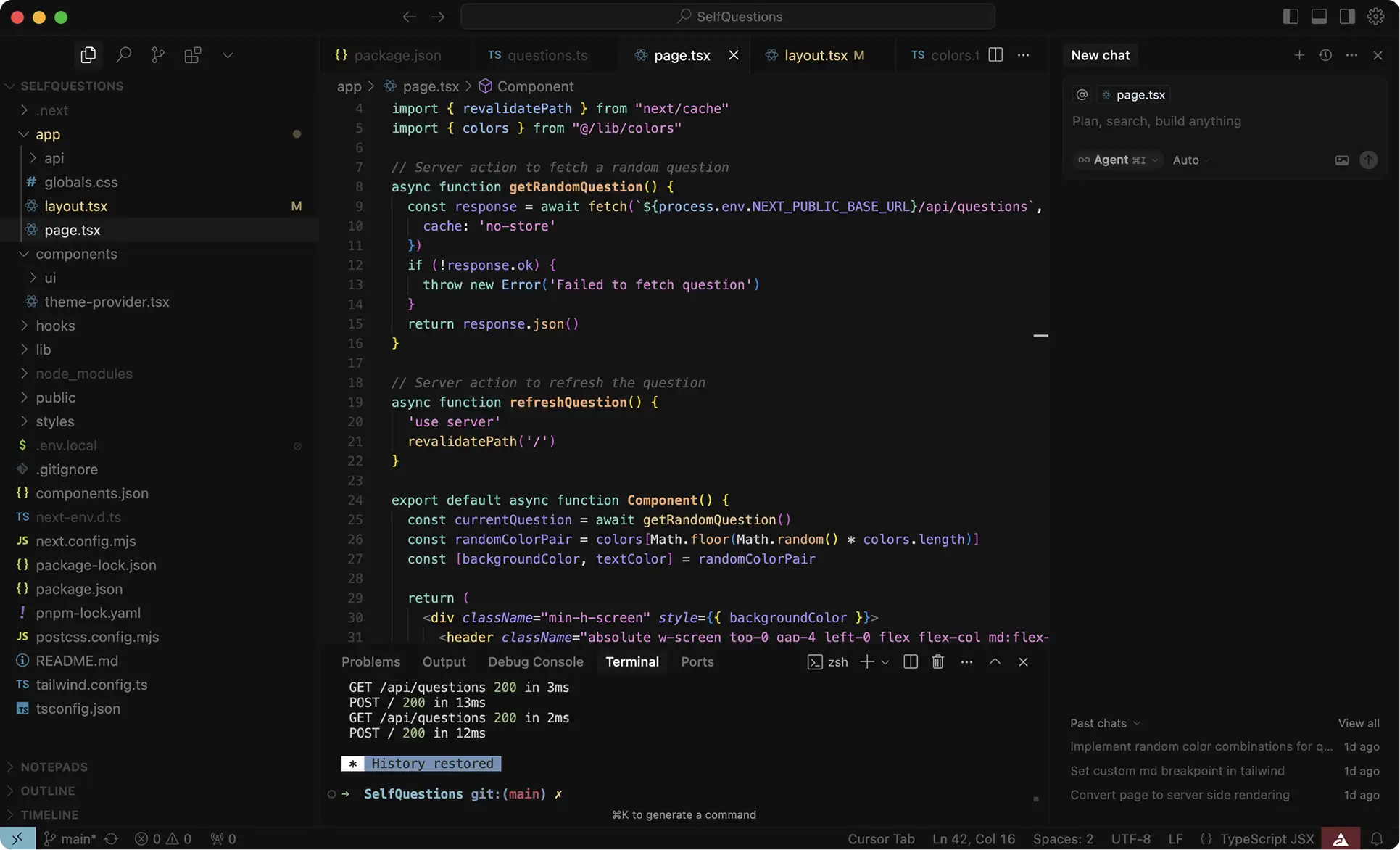Maximize the panel with up chevron

point(995,661)
